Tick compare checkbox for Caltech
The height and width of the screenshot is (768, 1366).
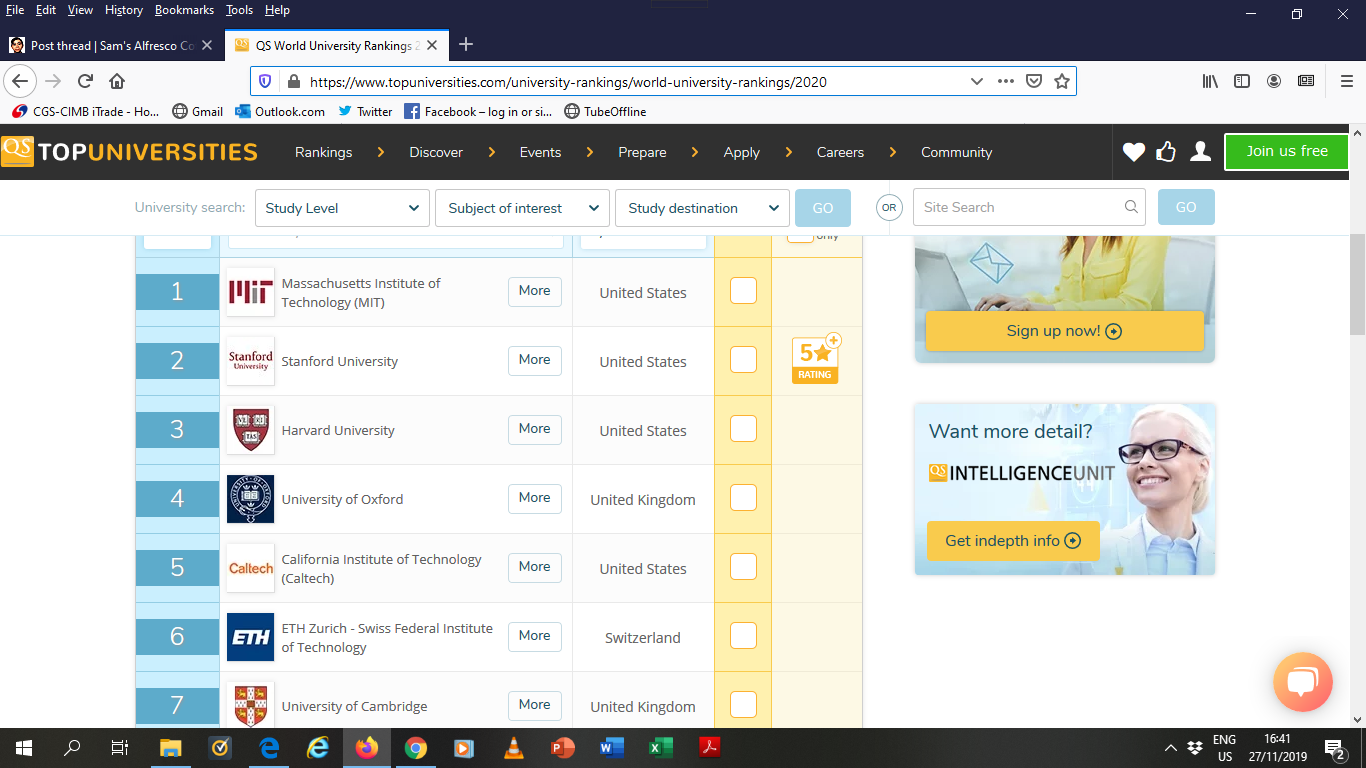743,566
